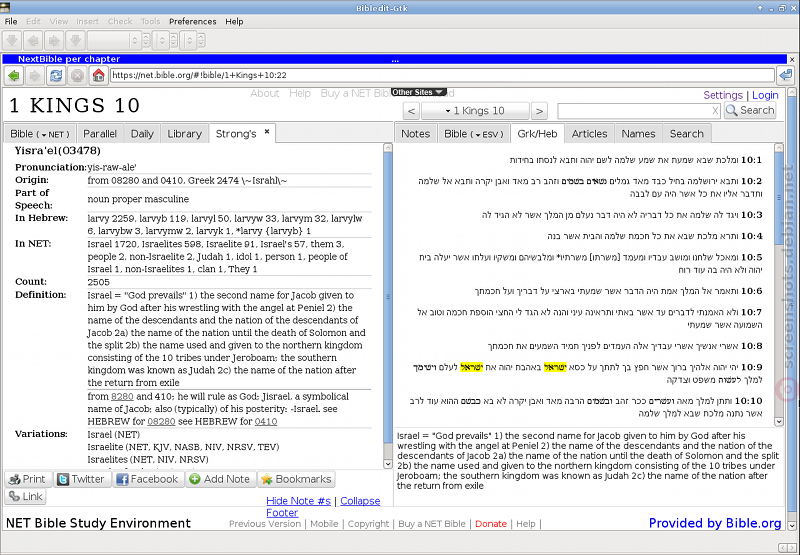The width and height of the screenshot is (800, 555).
Task: Clear the search box with the X
Action: pyautogui.click(x=715, y=110)
